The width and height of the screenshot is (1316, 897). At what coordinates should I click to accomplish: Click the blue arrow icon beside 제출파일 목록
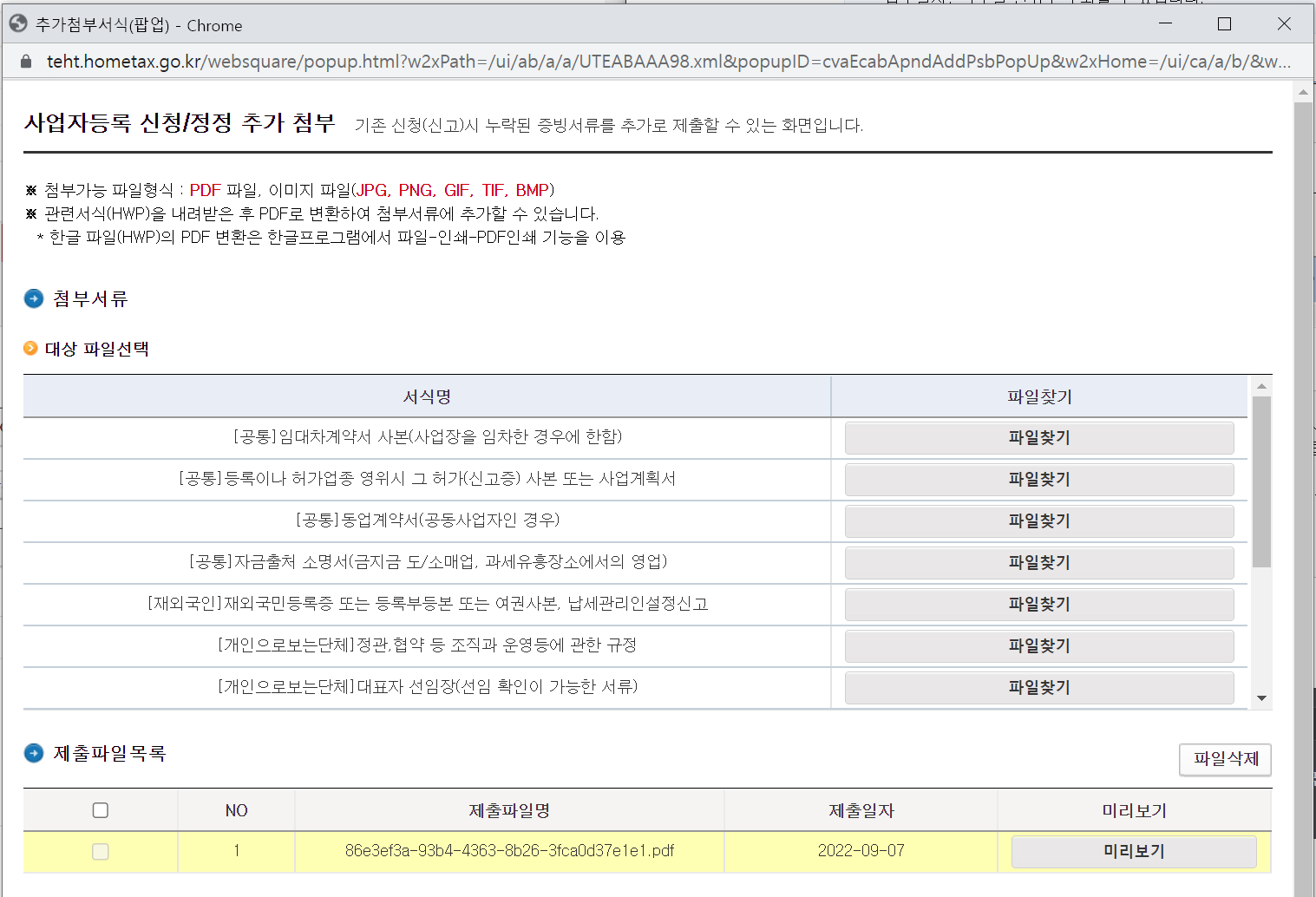pos(34,753)
